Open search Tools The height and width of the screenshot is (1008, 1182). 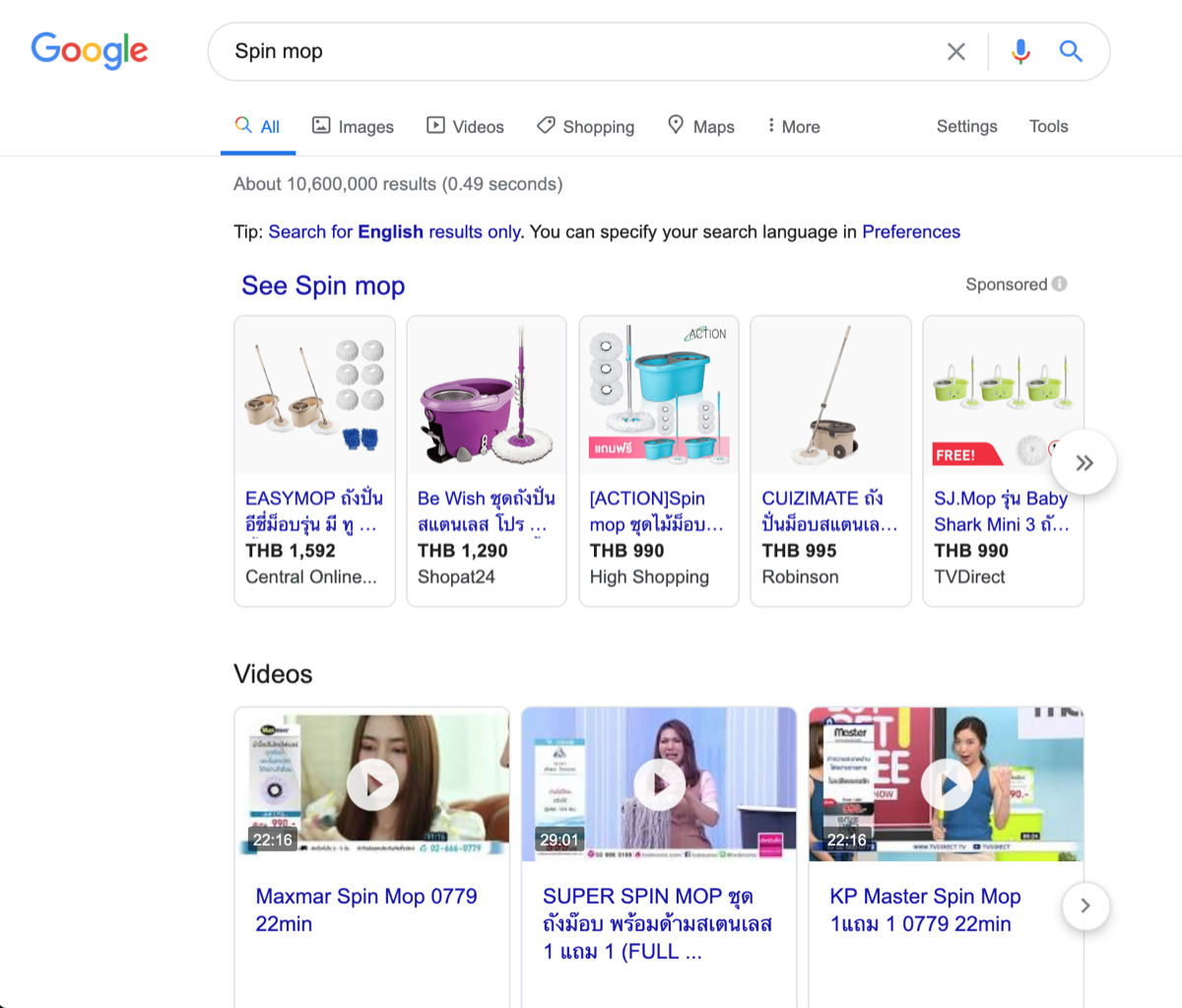click(1048, 126)
